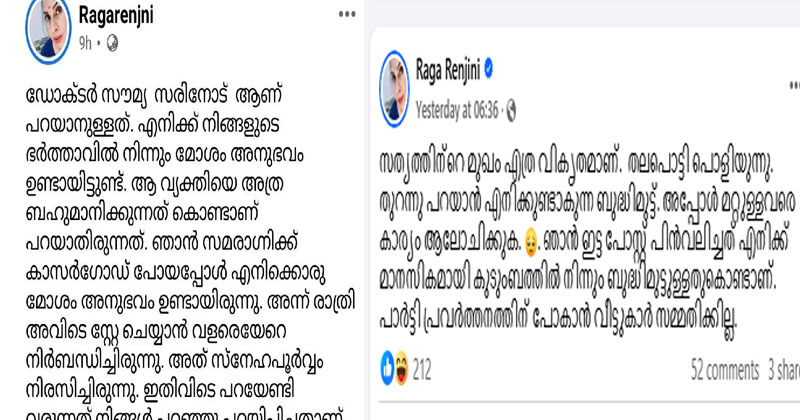800x420 pixels.
Task: Open the Ragarenjni profile name link
Action: point(116,15)
